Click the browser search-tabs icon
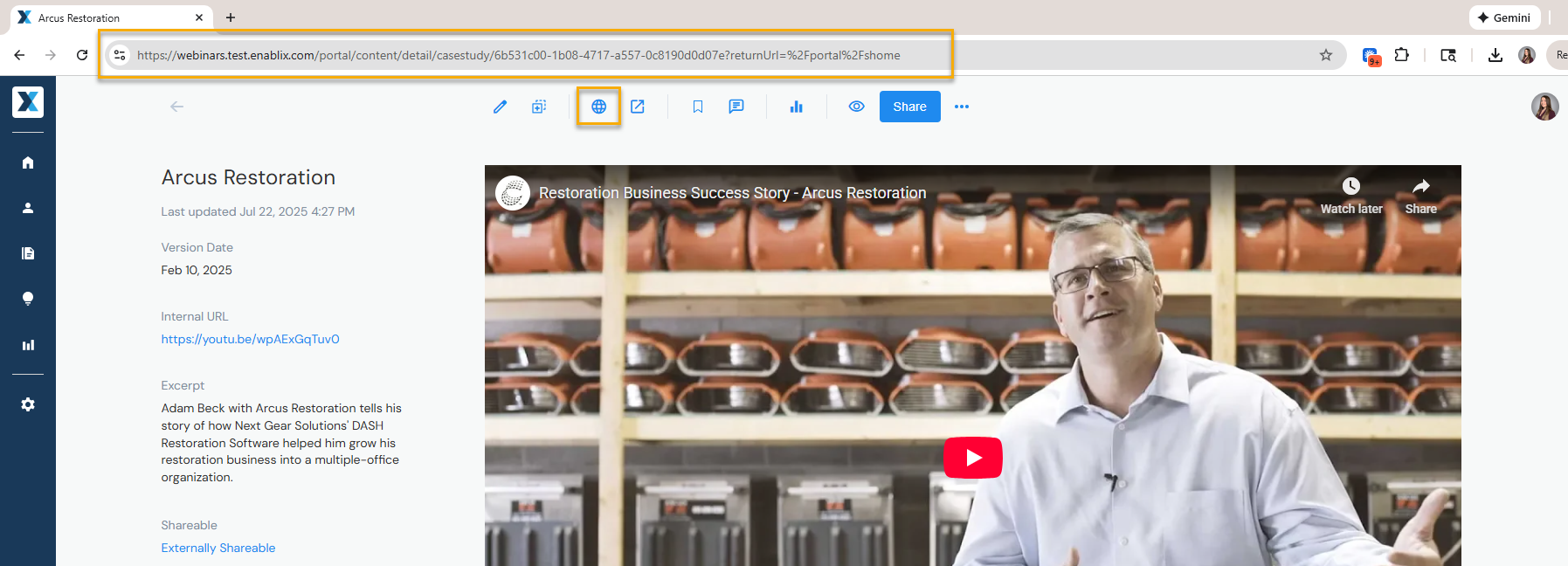This screenshot has height=566, width=1568. tap(1448, 55)
